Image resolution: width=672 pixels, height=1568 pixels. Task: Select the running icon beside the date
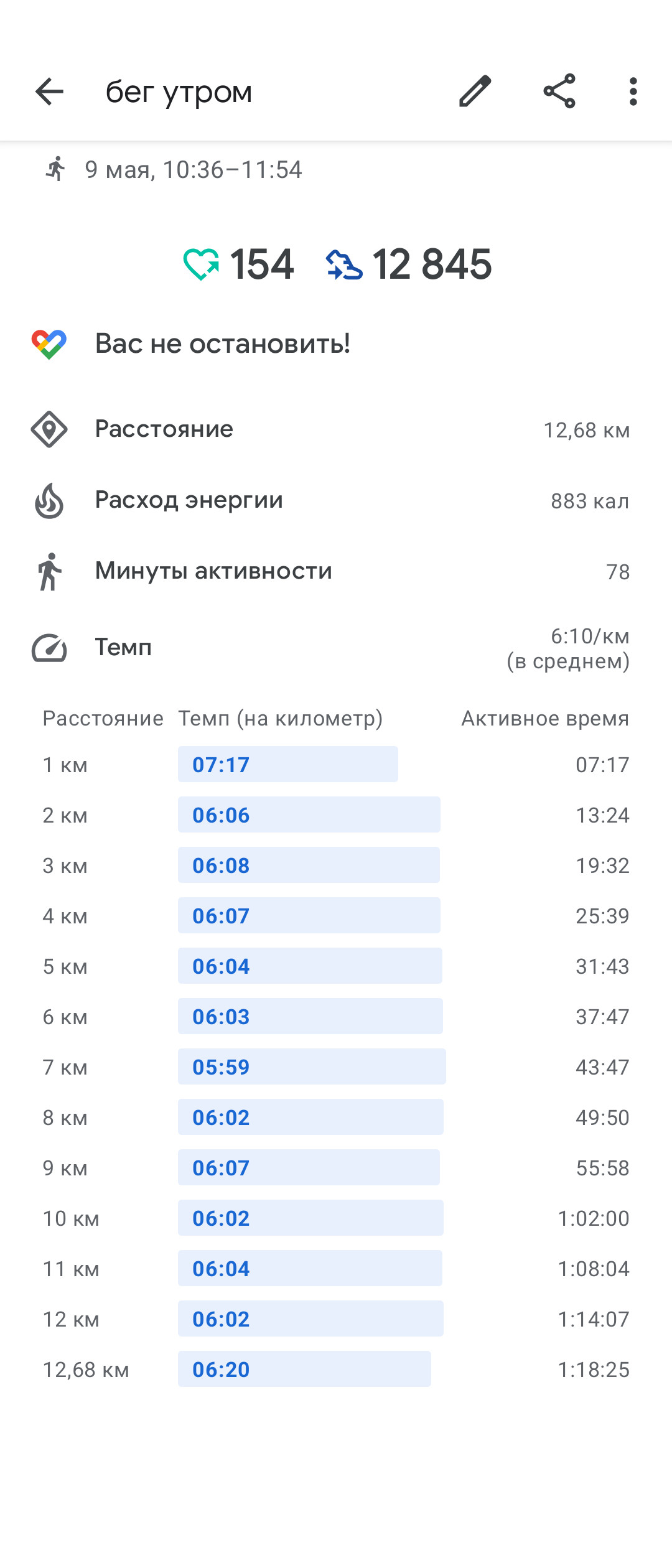coord(55,169)
